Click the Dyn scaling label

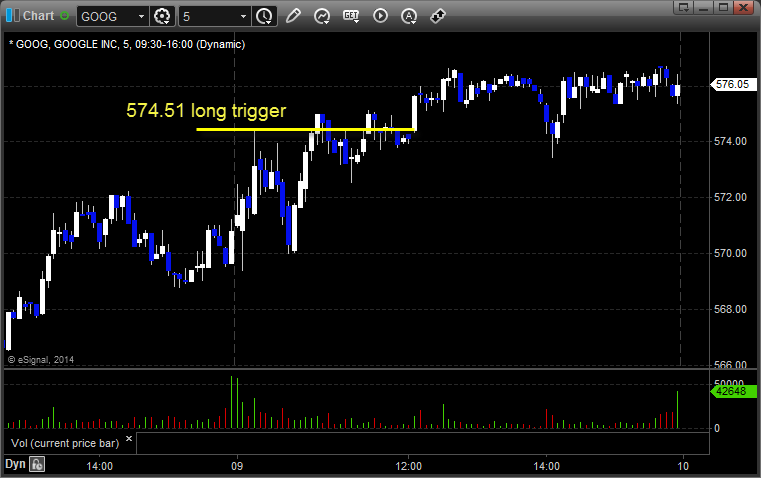(15, 464)
